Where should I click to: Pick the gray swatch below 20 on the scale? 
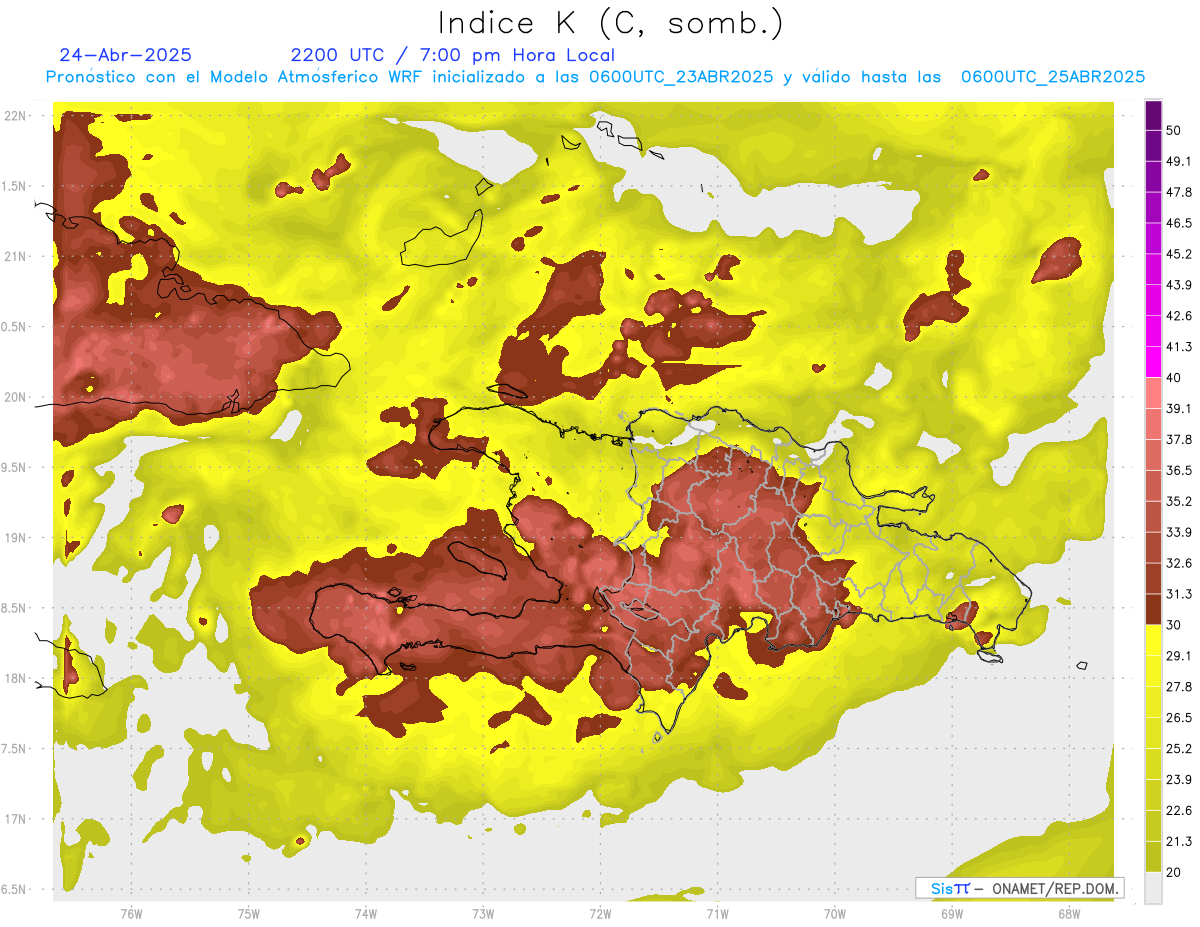pos(1154,888)
